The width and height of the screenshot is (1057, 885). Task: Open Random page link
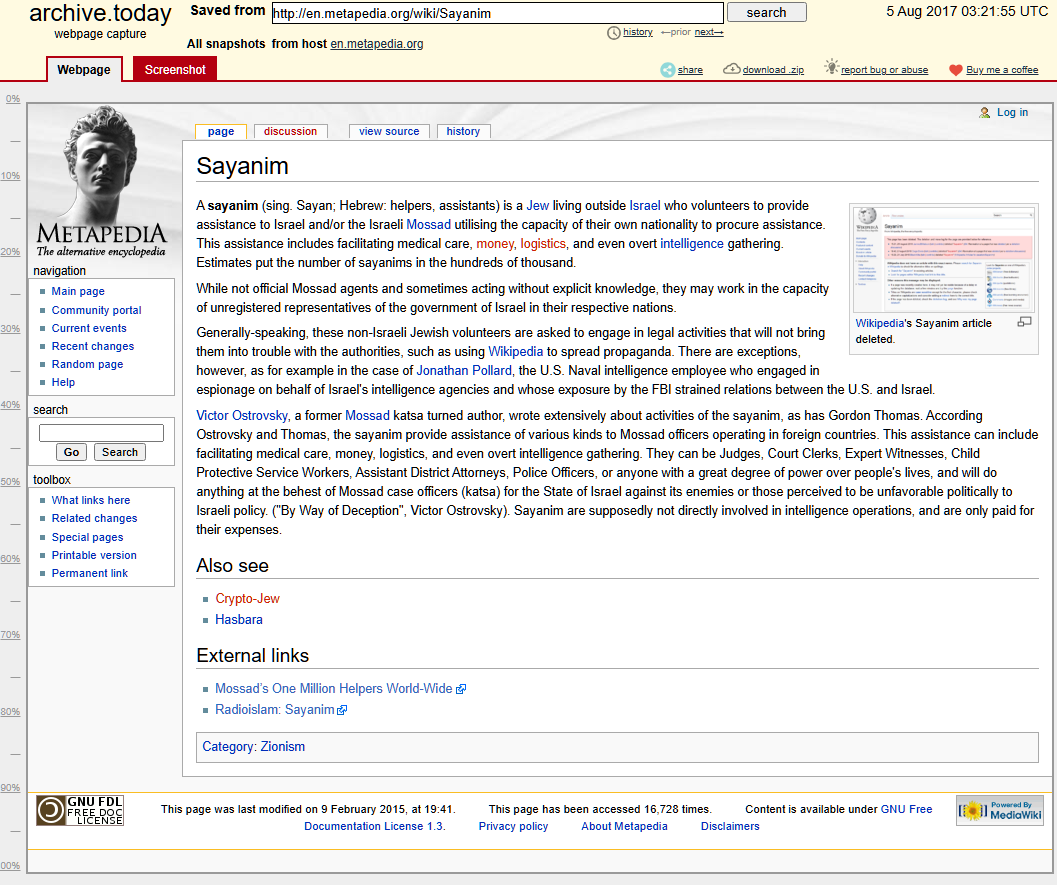click(x=88, y=364)
